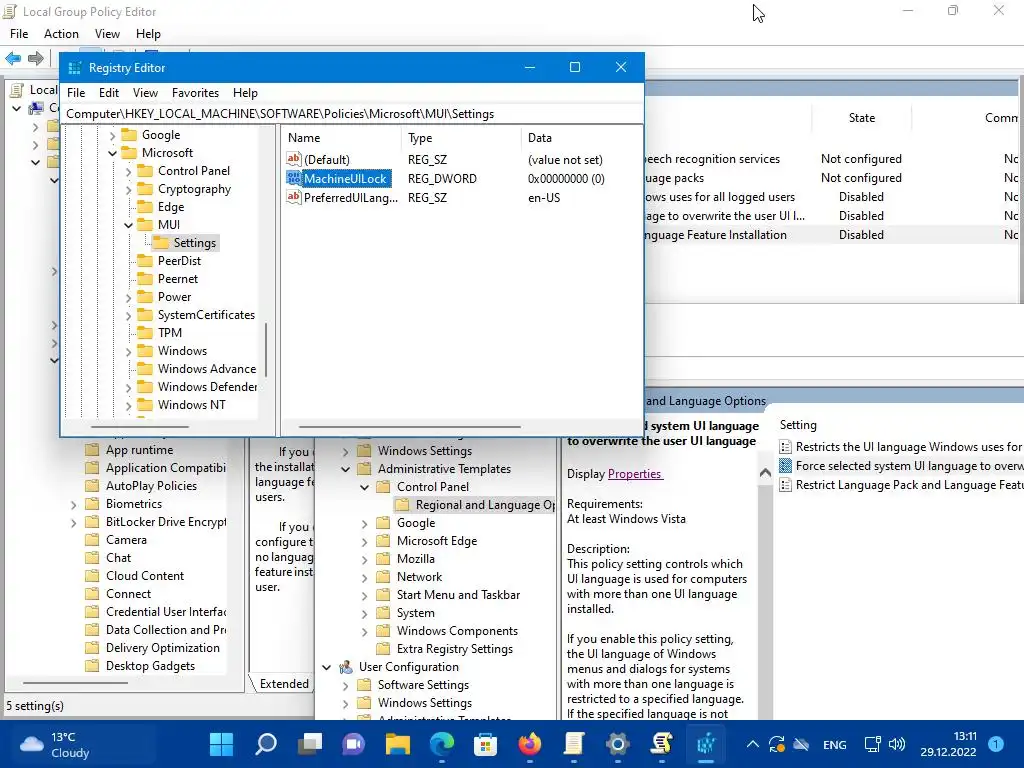Open the Favorites menu in Registry Editor

[195, 93]
